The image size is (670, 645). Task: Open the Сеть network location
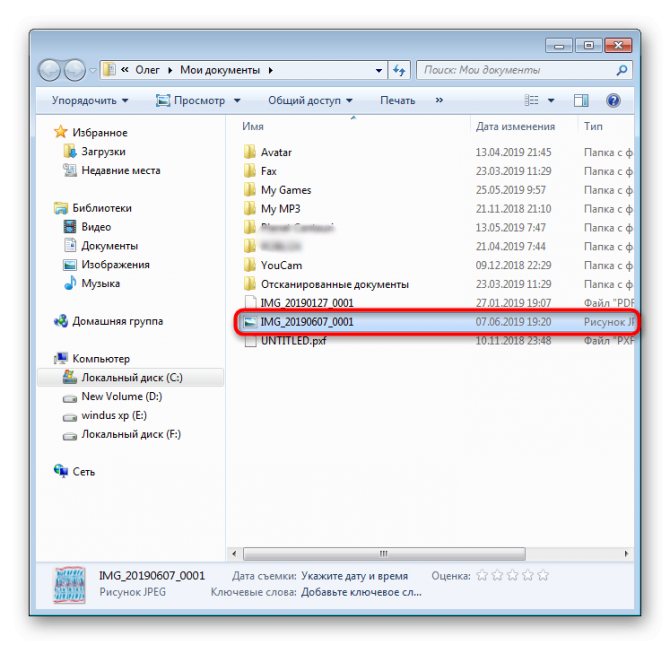coord(83,471)
